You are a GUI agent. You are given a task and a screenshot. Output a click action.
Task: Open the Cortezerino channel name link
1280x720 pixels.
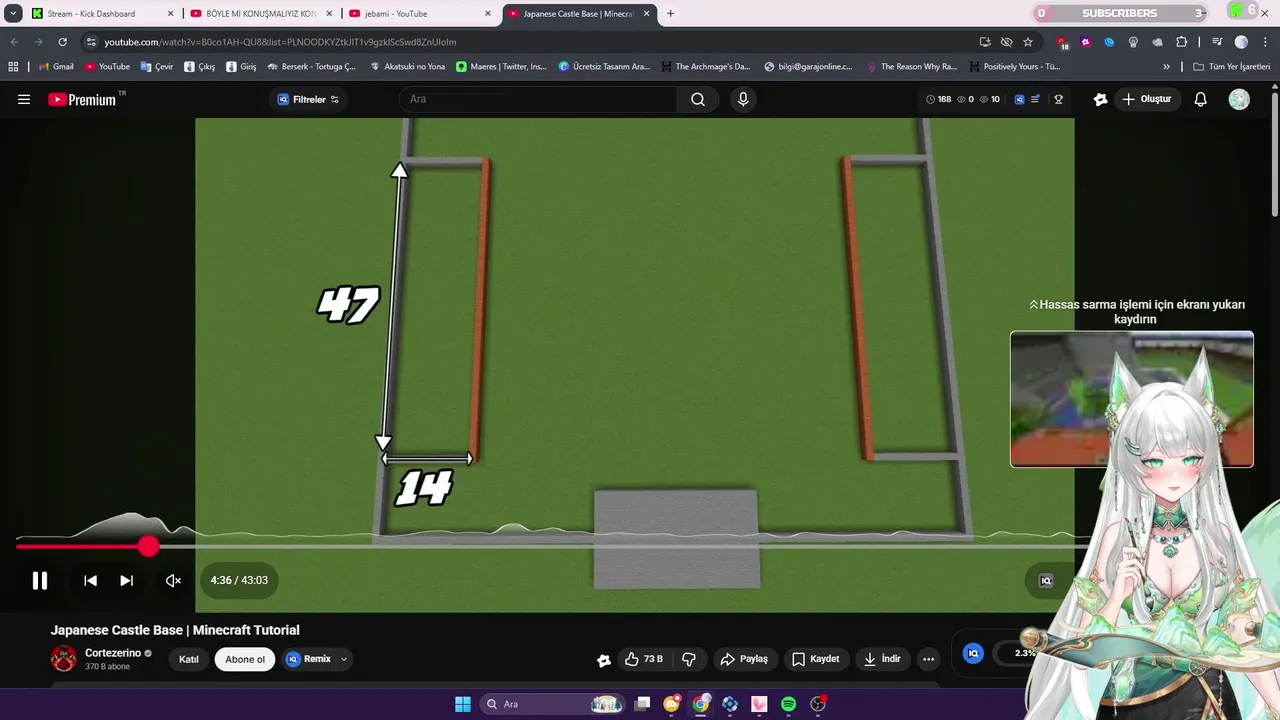tap(112, 653)
